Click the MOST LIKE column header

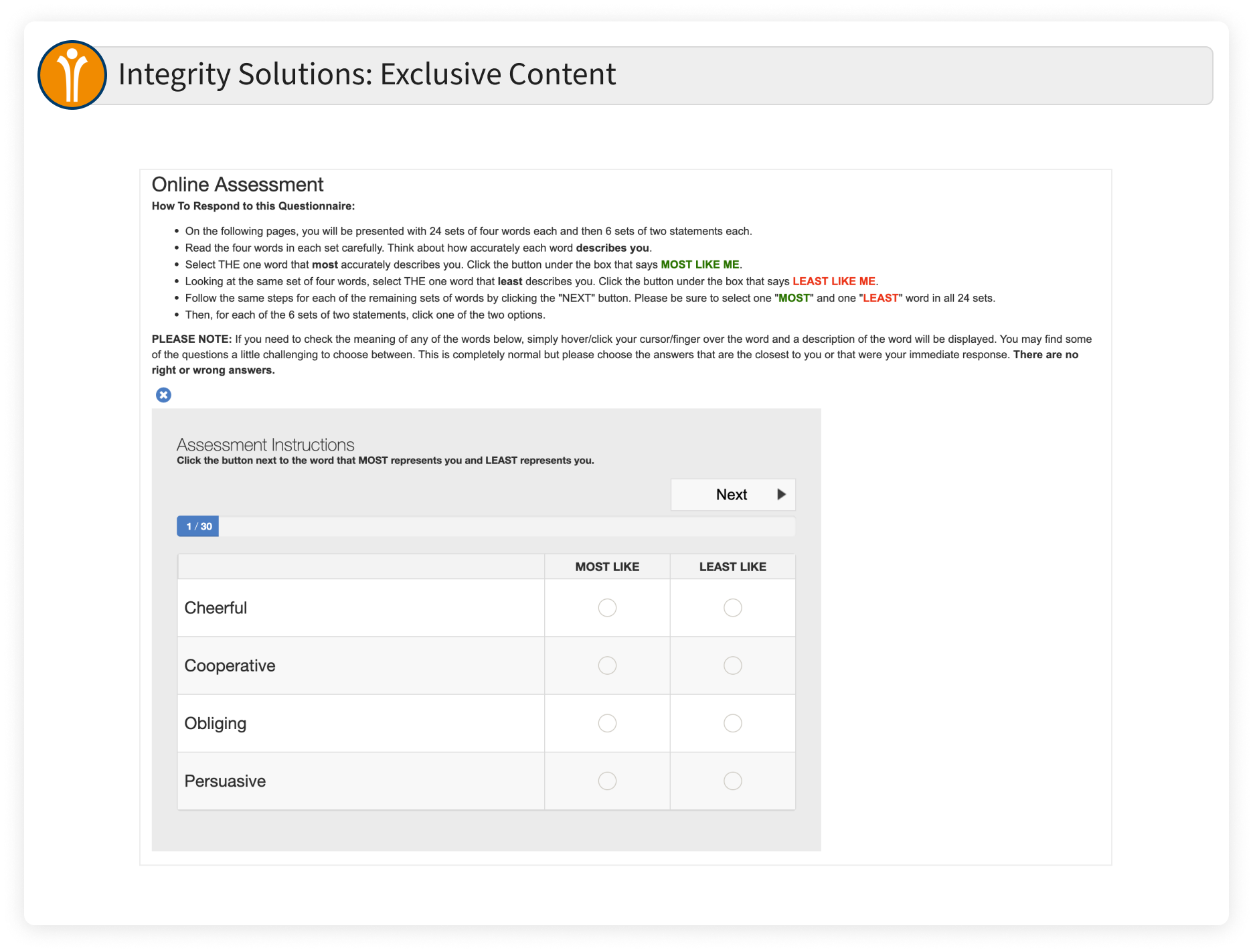[607, 567]
